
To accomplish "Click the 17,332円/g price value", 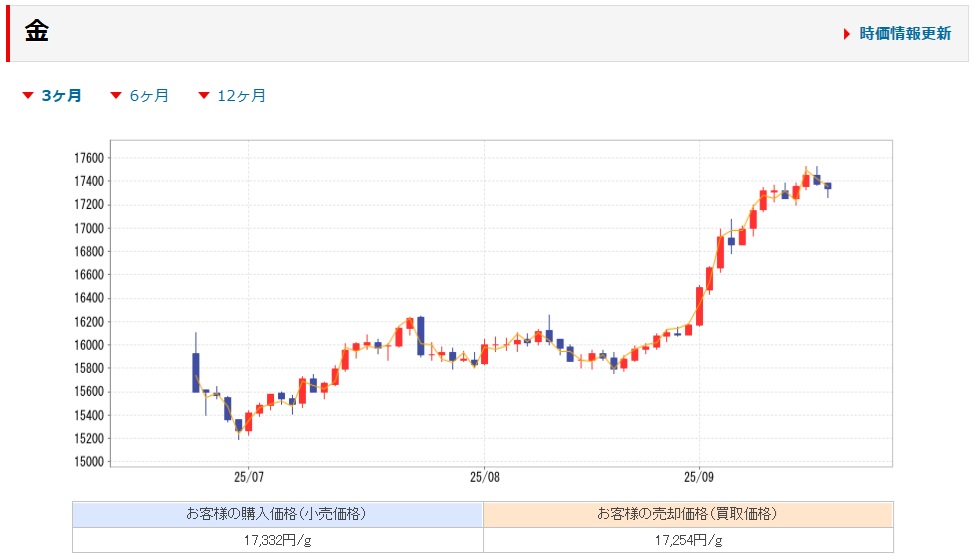I will 278,541.
